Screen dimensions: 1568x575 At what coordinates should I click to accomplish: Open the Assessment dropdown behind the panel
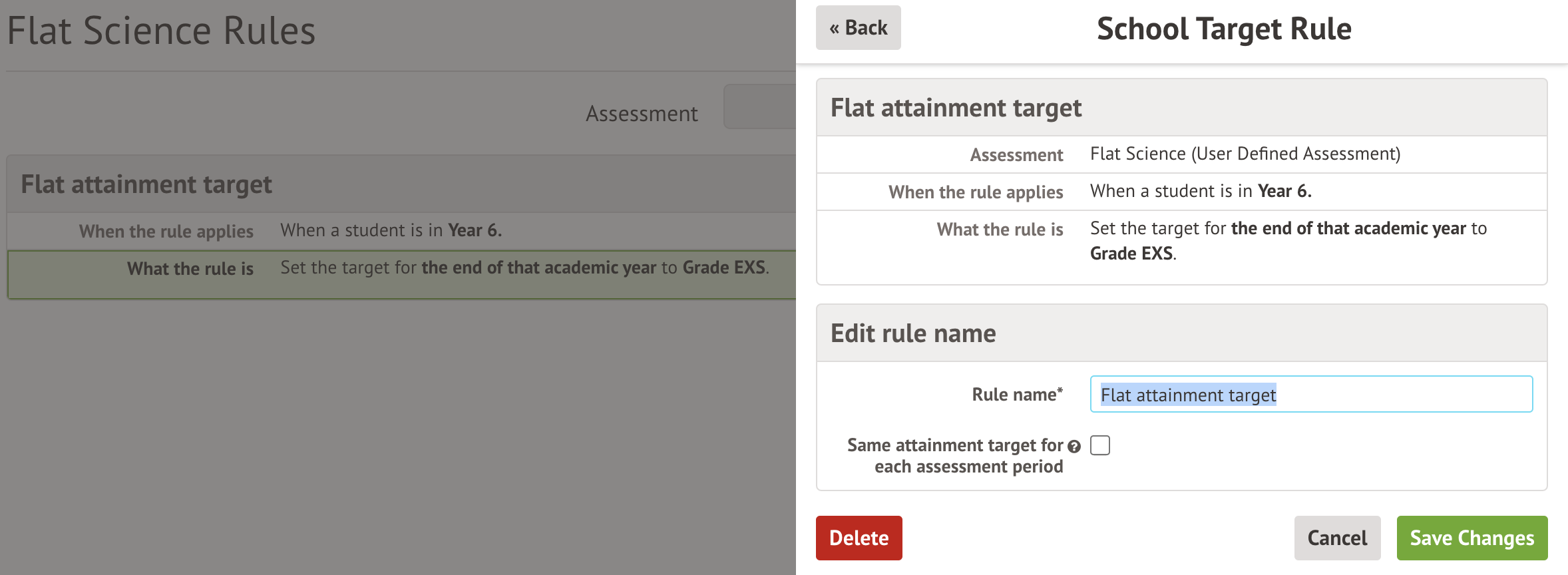760,106
